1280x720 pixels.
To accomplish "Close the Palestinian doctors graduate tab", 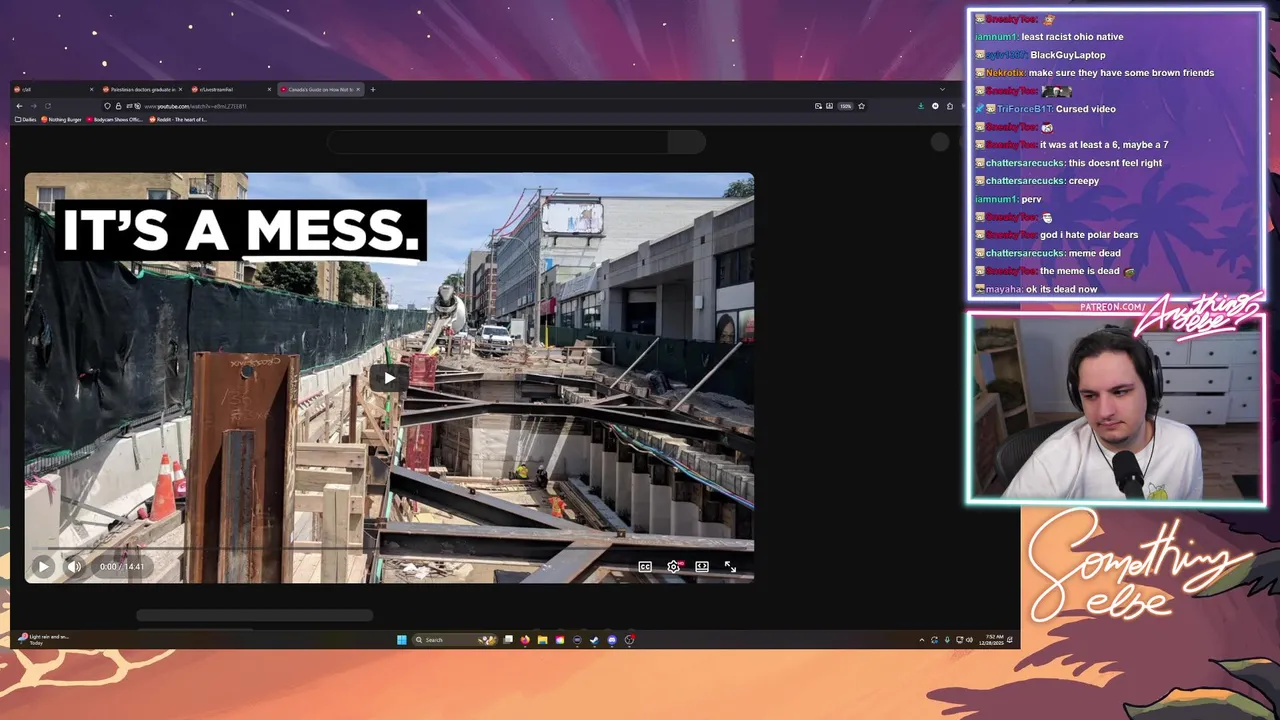I will click(x=180, y=89).
